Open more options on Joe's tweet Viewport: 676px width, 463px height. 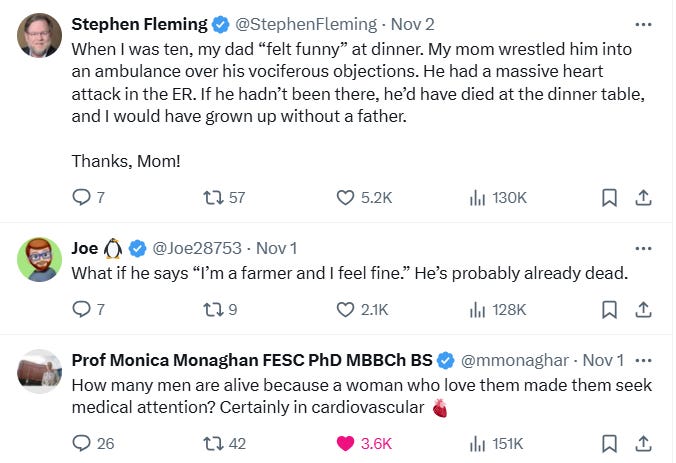tap(643, 248)
